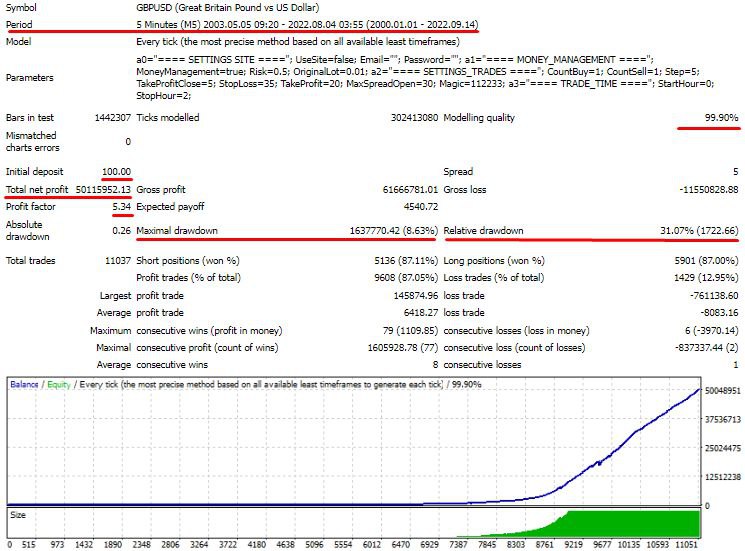Select Modelling quality value 99.90%
This screenshot has height=551, width=745.
click(x=721, y=118)
